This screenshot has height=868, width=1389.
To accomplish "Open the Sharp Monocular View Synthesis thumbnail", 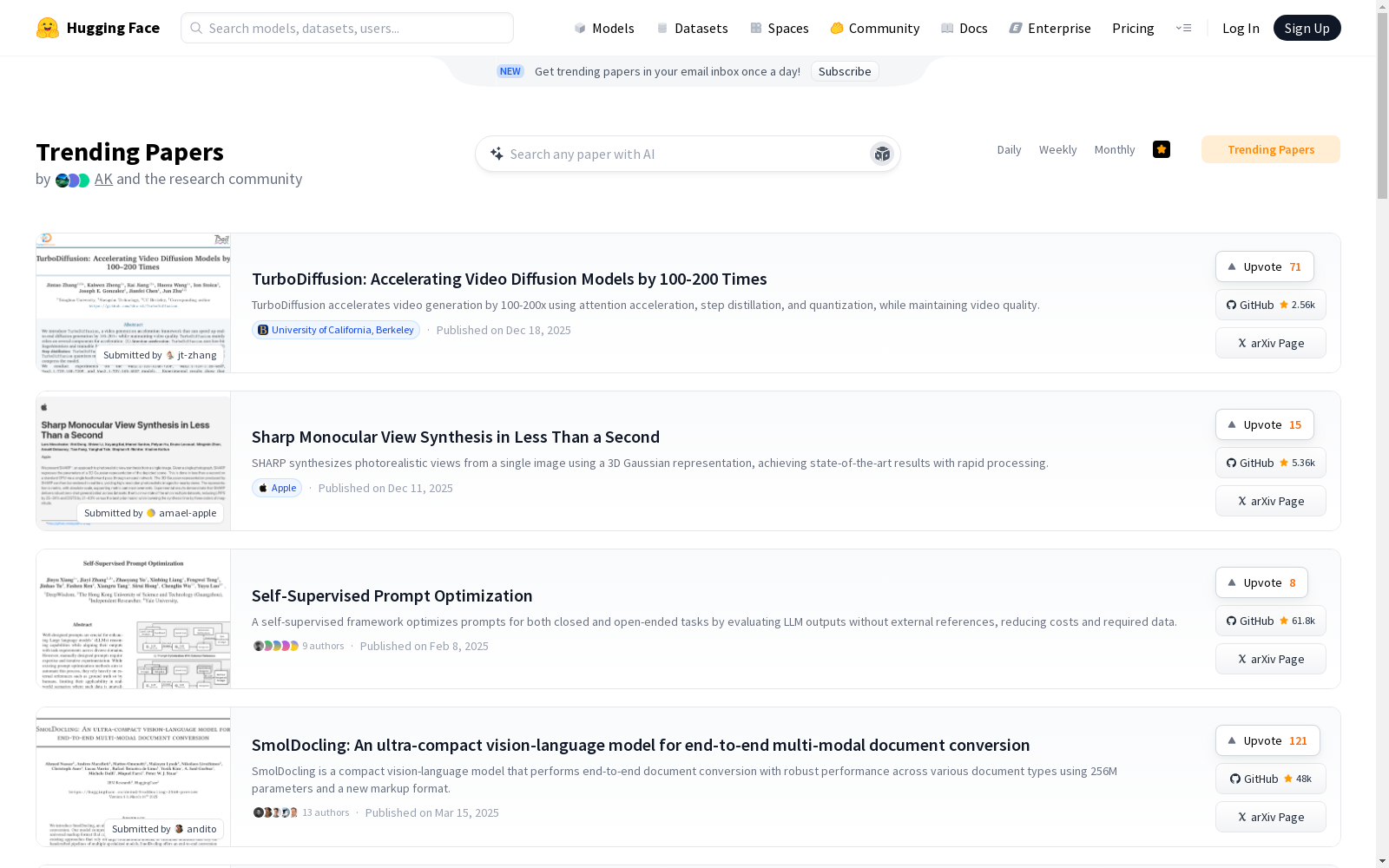I will coord(133,461).
